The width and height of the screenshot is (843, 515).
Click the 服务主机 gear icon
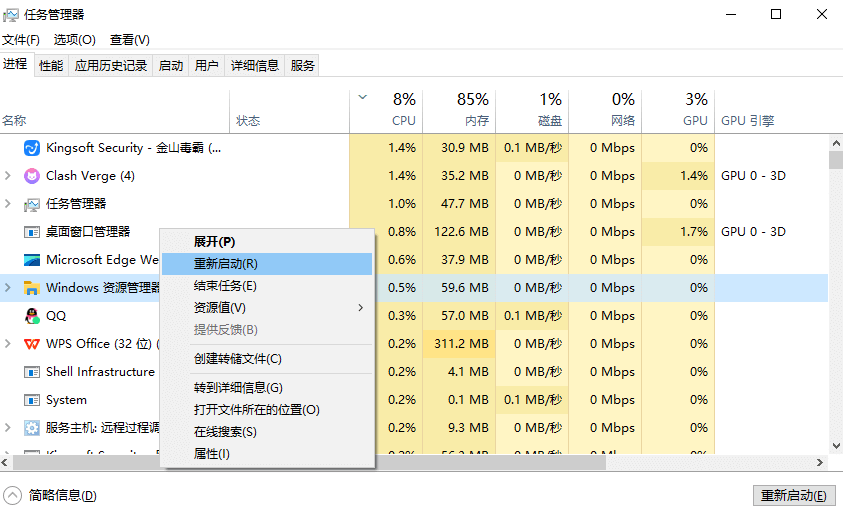(x=32, y=428)
